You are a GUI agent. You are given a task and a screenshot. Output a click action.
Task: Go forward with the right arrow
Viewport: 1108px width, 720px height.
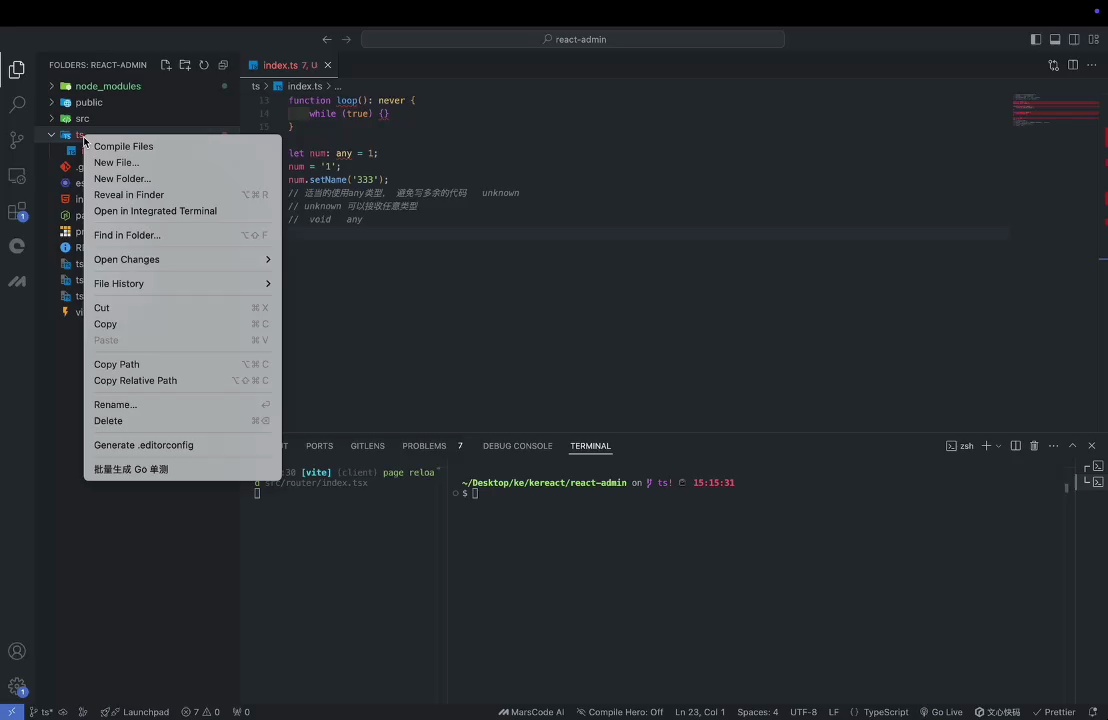(346, 40)
